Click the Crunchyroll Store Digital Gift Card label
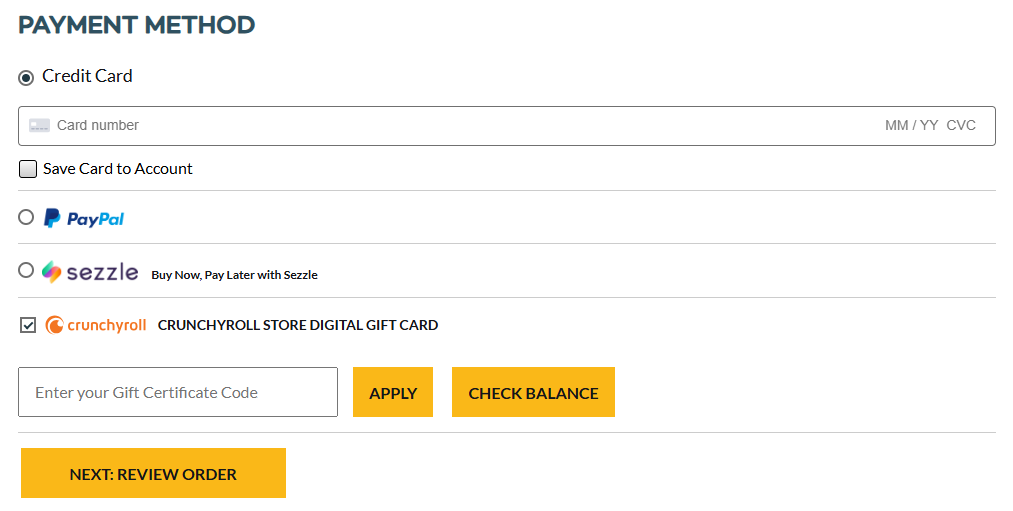Image resolution: width=1013 pixels, height=511 pixels. (298, 325)
